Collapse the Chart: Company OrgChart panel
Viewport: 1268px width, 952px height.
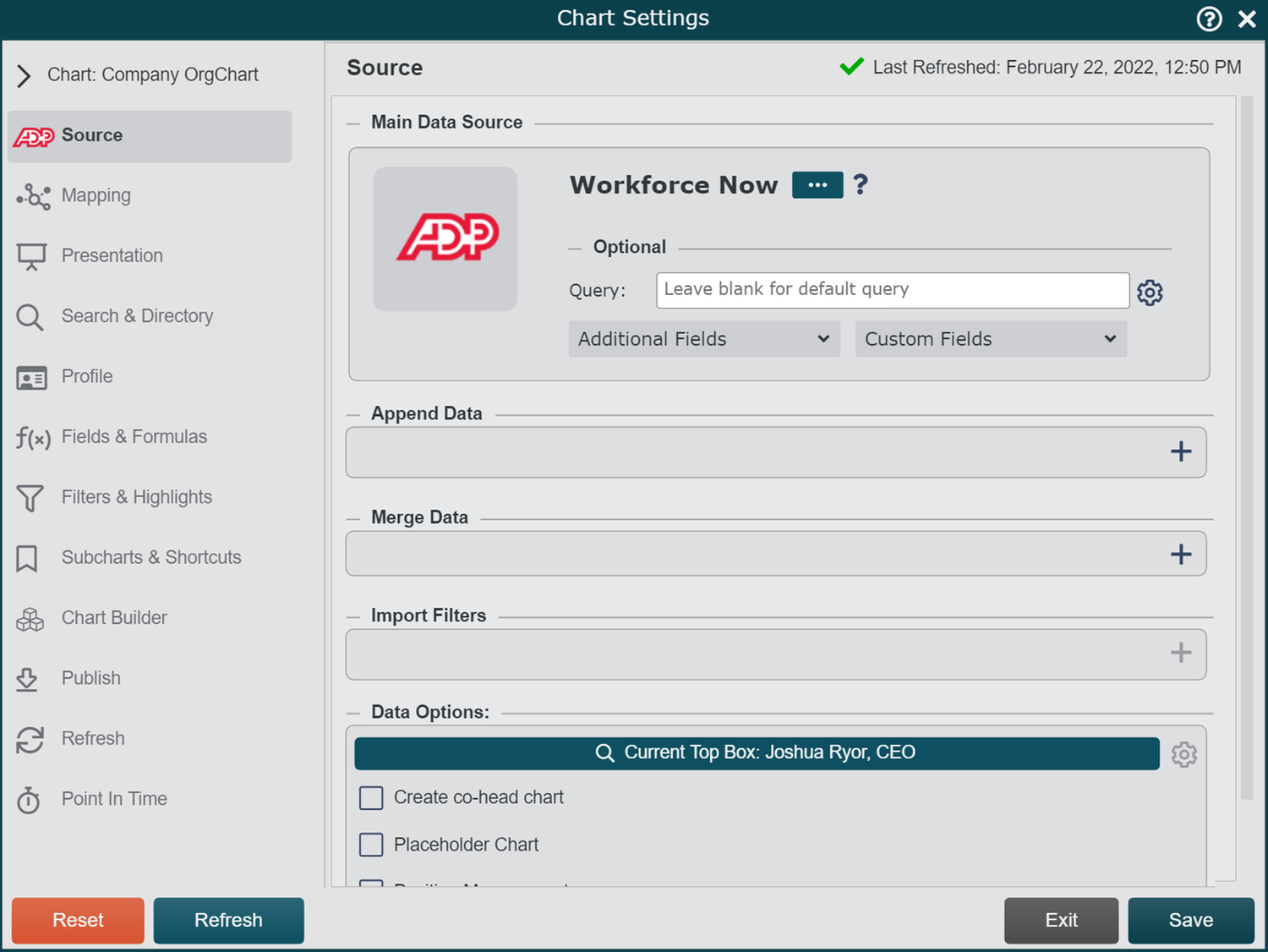pos(24,75)
